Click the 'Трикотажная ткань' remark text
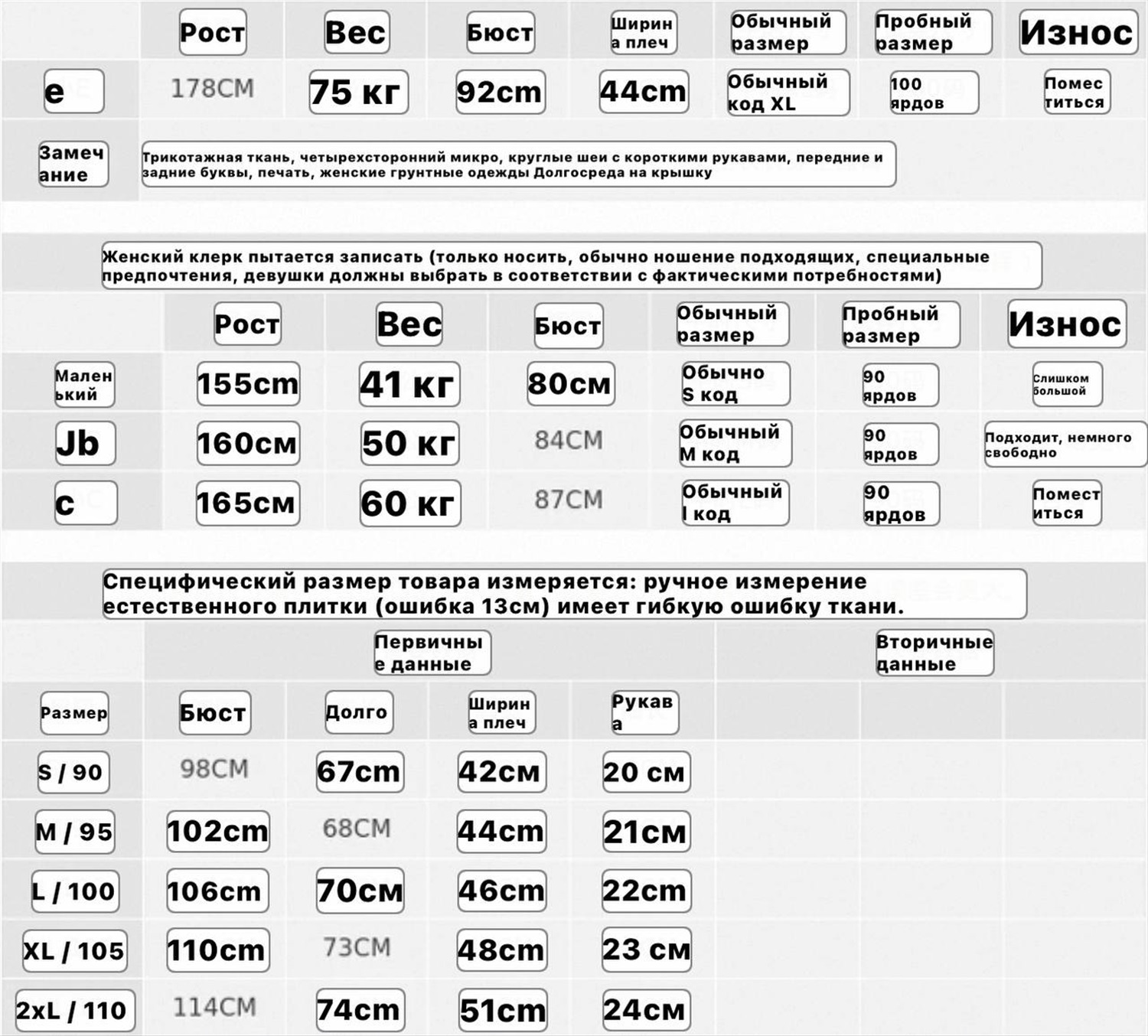1148x1036 pixels. [x=518, y=164]
